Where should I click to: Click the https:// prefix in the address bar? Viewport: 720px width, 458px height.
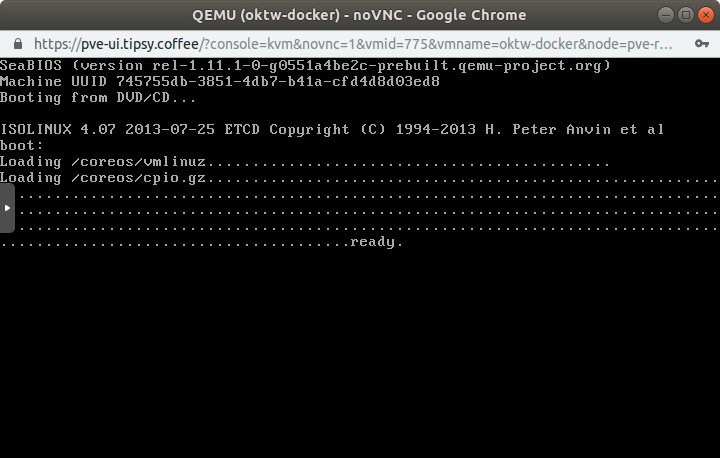pyautogui.click(x=57, y=44)
